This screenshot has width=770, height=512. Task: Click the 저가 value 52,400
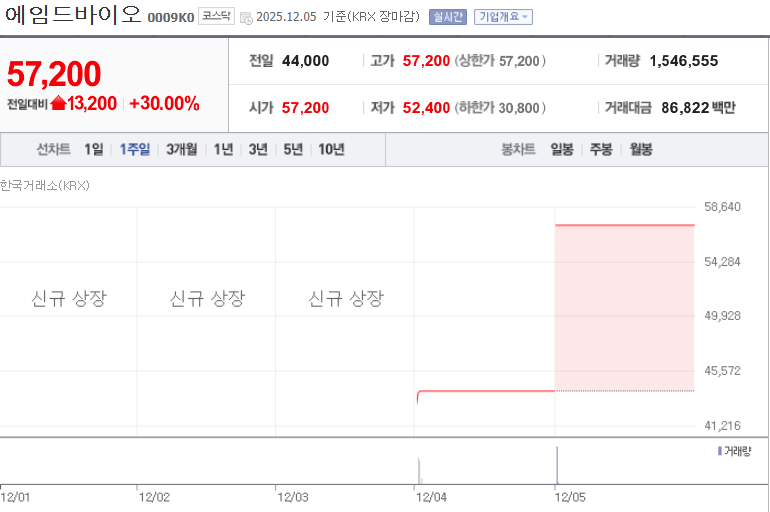click(x=426, y=108)
